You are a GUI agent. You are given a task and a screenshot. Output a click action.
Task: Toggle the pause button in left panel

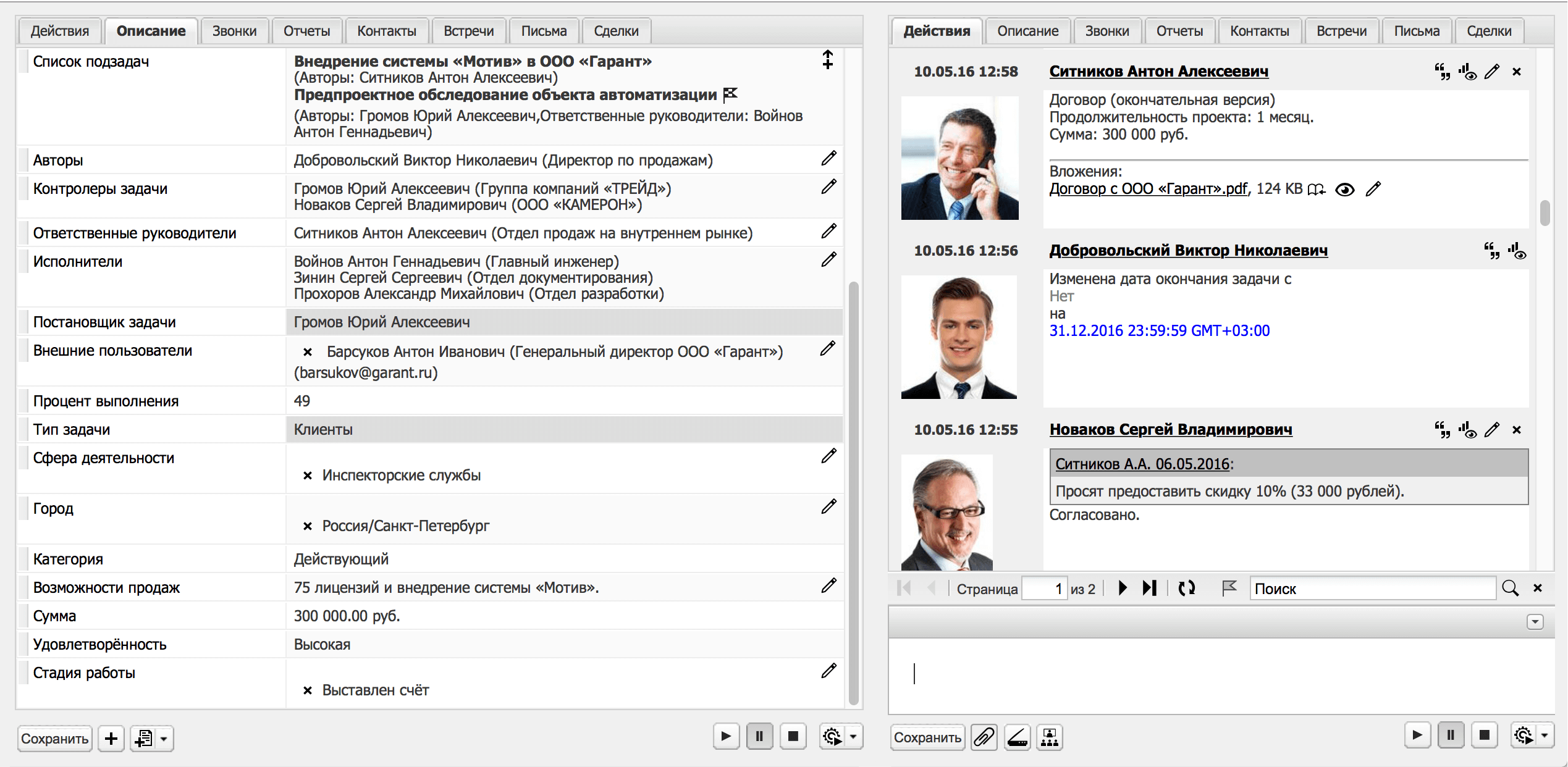click(759, 736)
